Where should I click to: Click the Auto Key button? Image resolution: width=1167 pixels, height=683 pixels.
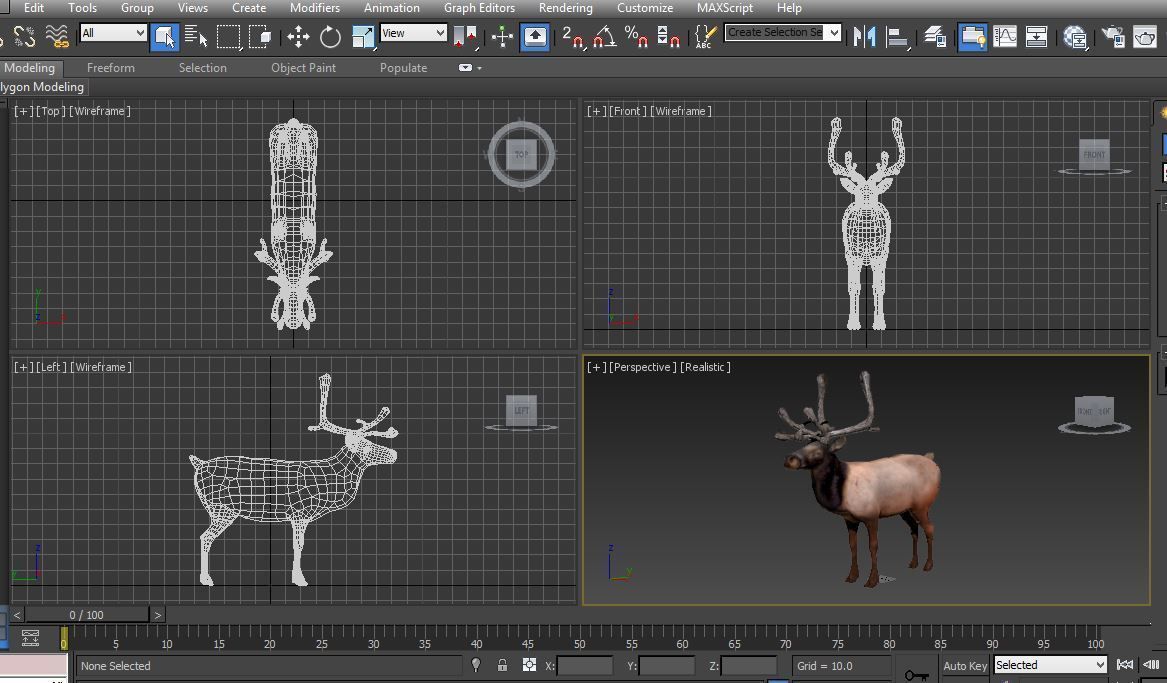pos(965,666)
